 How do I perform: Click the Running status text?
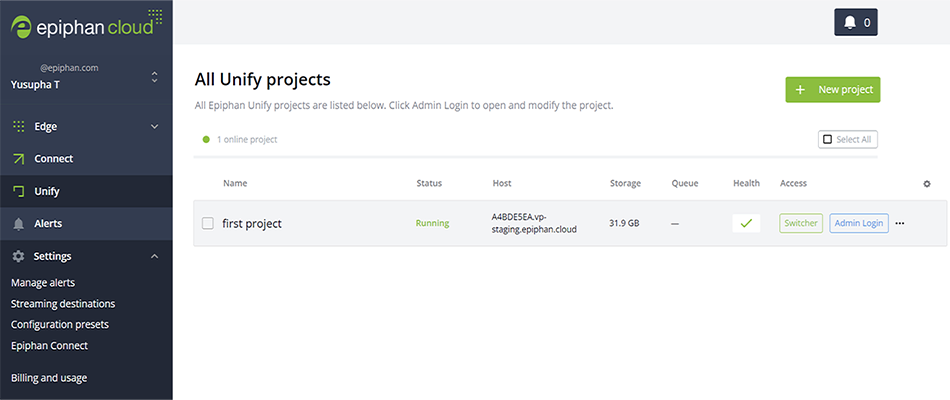click(x=432, y=223)
